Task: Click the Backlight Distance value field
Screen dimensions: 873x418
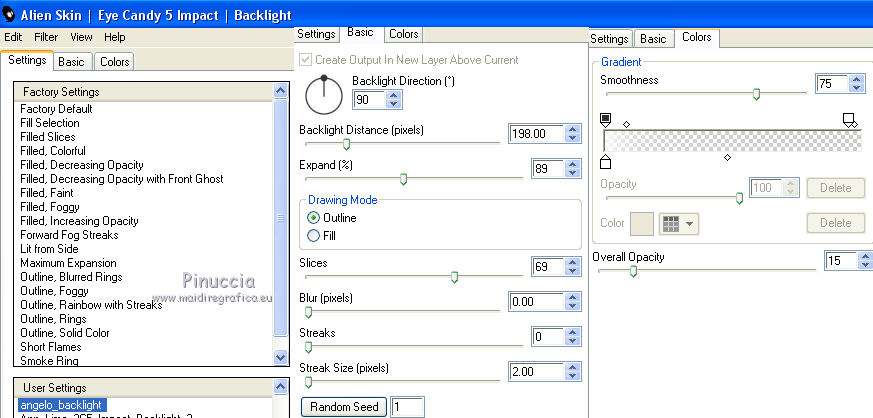Action: pos(537,134)
